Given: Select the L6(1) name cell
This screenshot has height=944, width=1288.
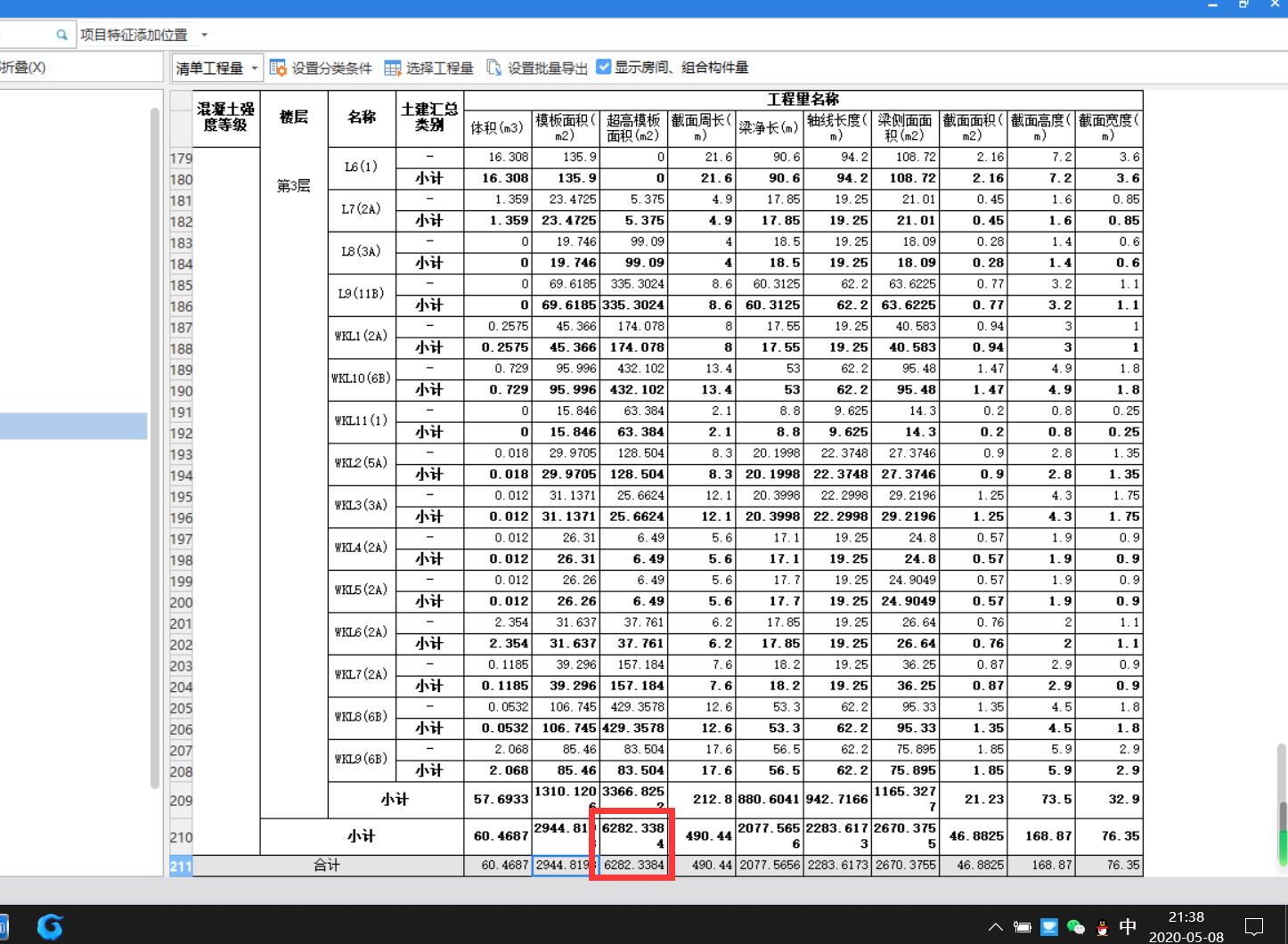Looking at the screenshot, I should point(362,167).
